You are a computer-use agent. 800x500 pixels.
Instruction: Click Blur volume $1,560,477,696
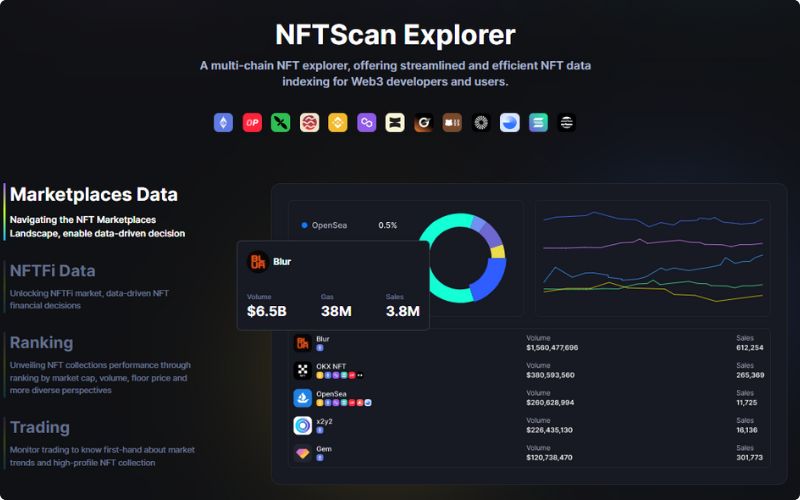(x=552, y=347)
